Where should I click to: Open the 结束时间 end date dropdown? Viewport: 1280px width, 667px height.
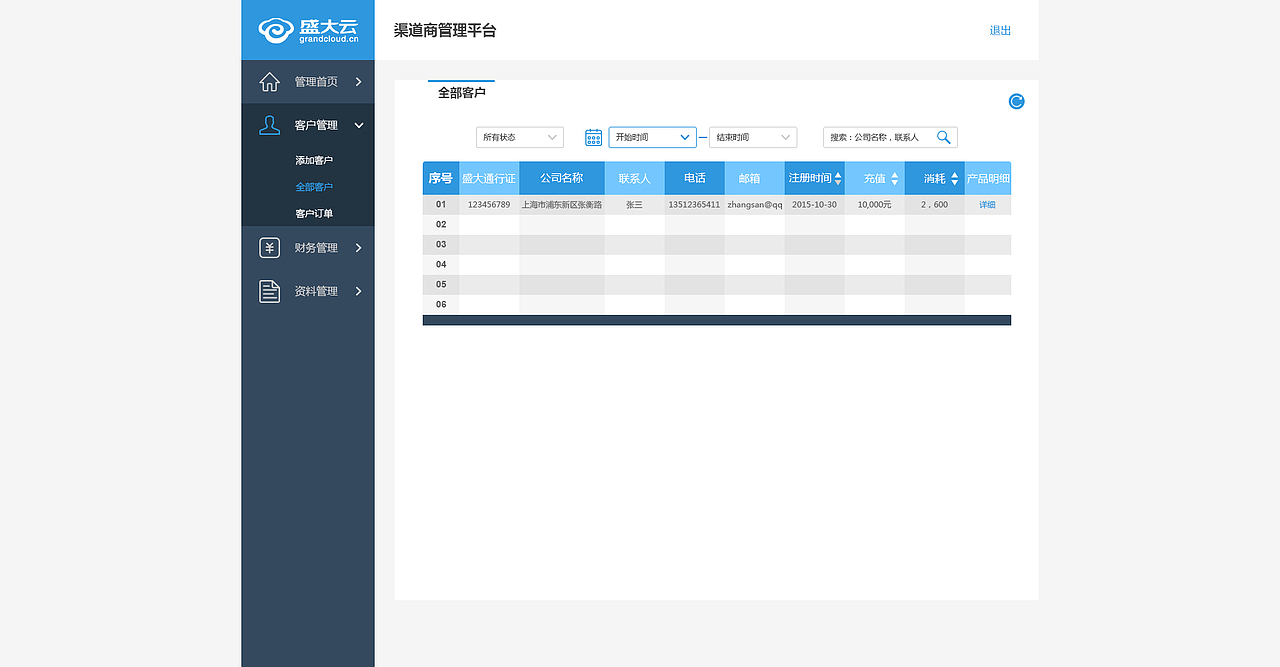(753, 137)
